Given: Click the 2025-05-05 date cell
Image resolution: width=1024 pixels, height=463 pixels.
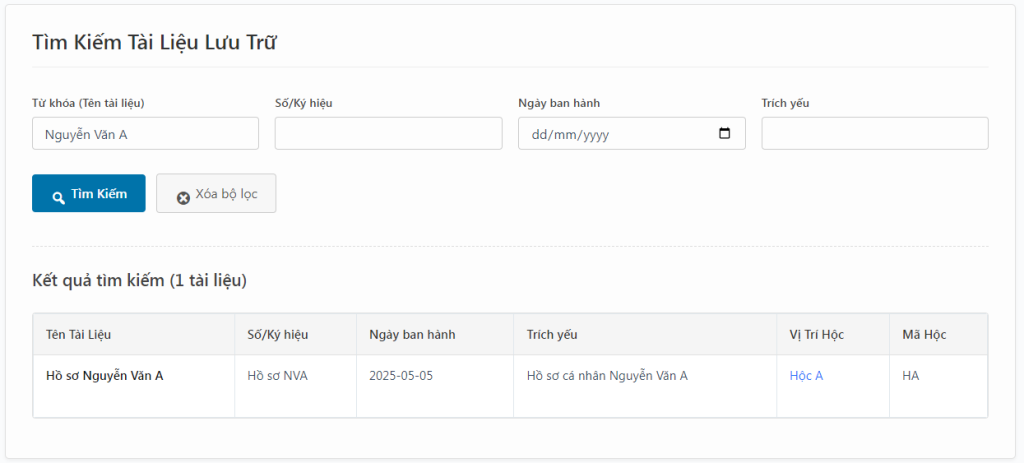Looking at the screenshot, I should coord(401,376).
